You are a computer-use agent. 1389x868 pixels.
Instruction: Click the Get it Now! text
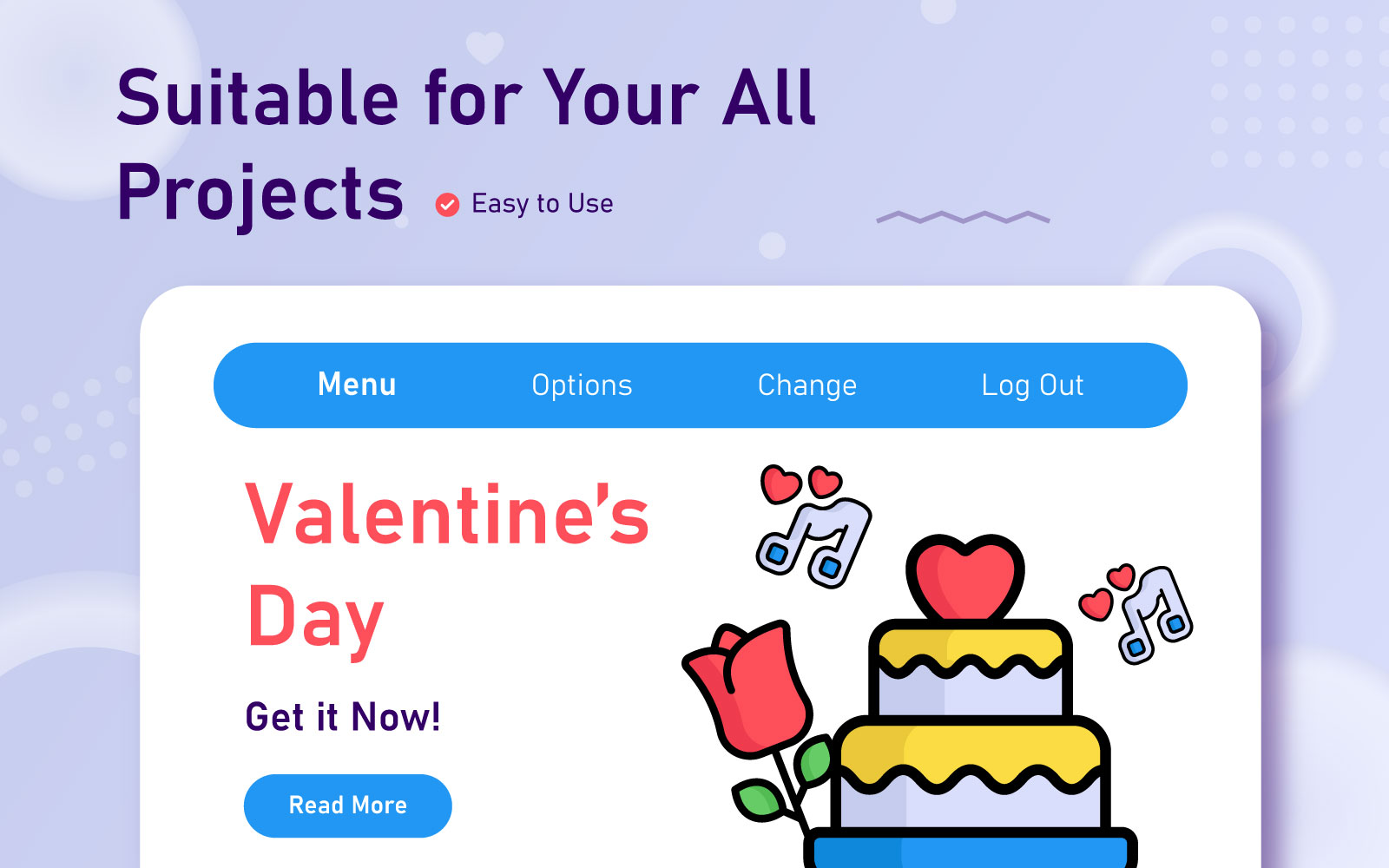343,717
